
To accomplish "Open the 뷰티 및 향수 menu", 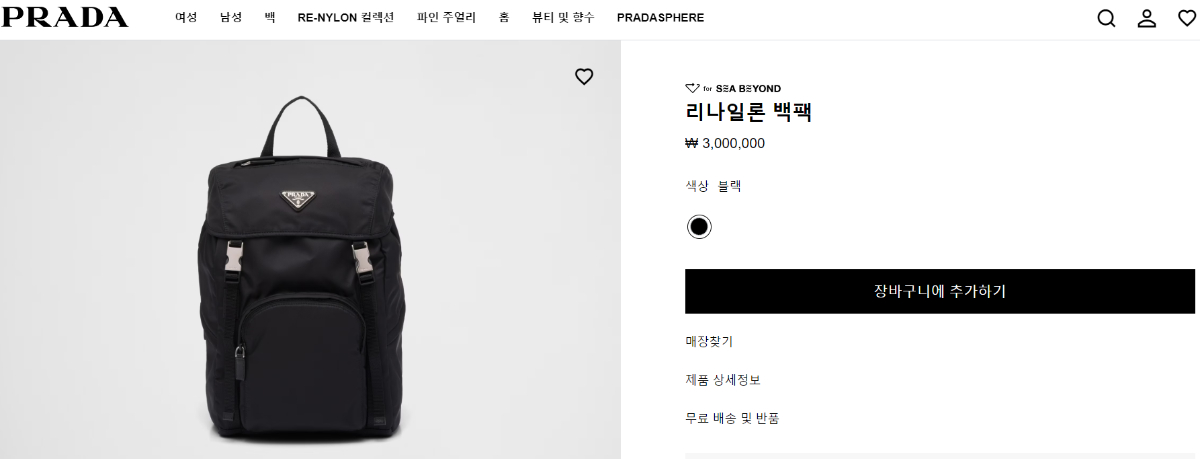I will click(563, 18).
